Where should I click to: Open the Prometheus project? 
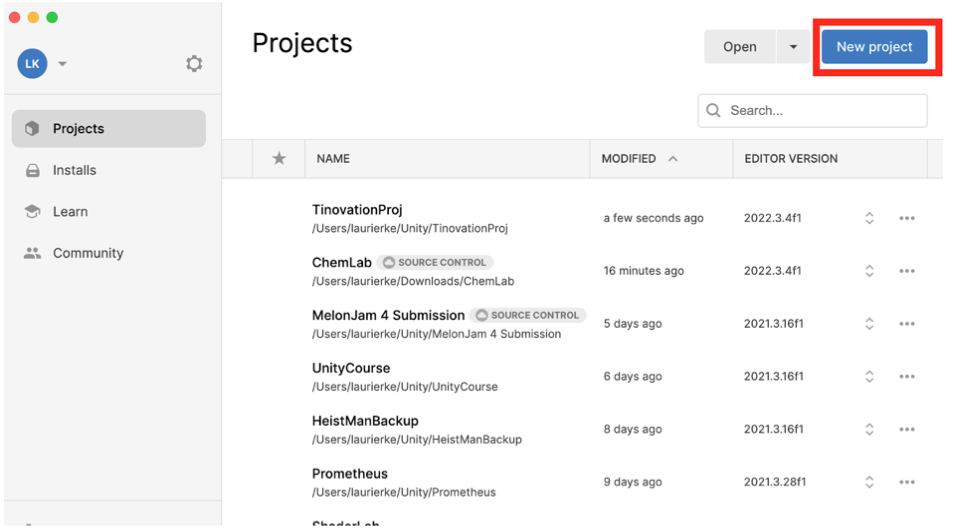[x=349, y=474]
